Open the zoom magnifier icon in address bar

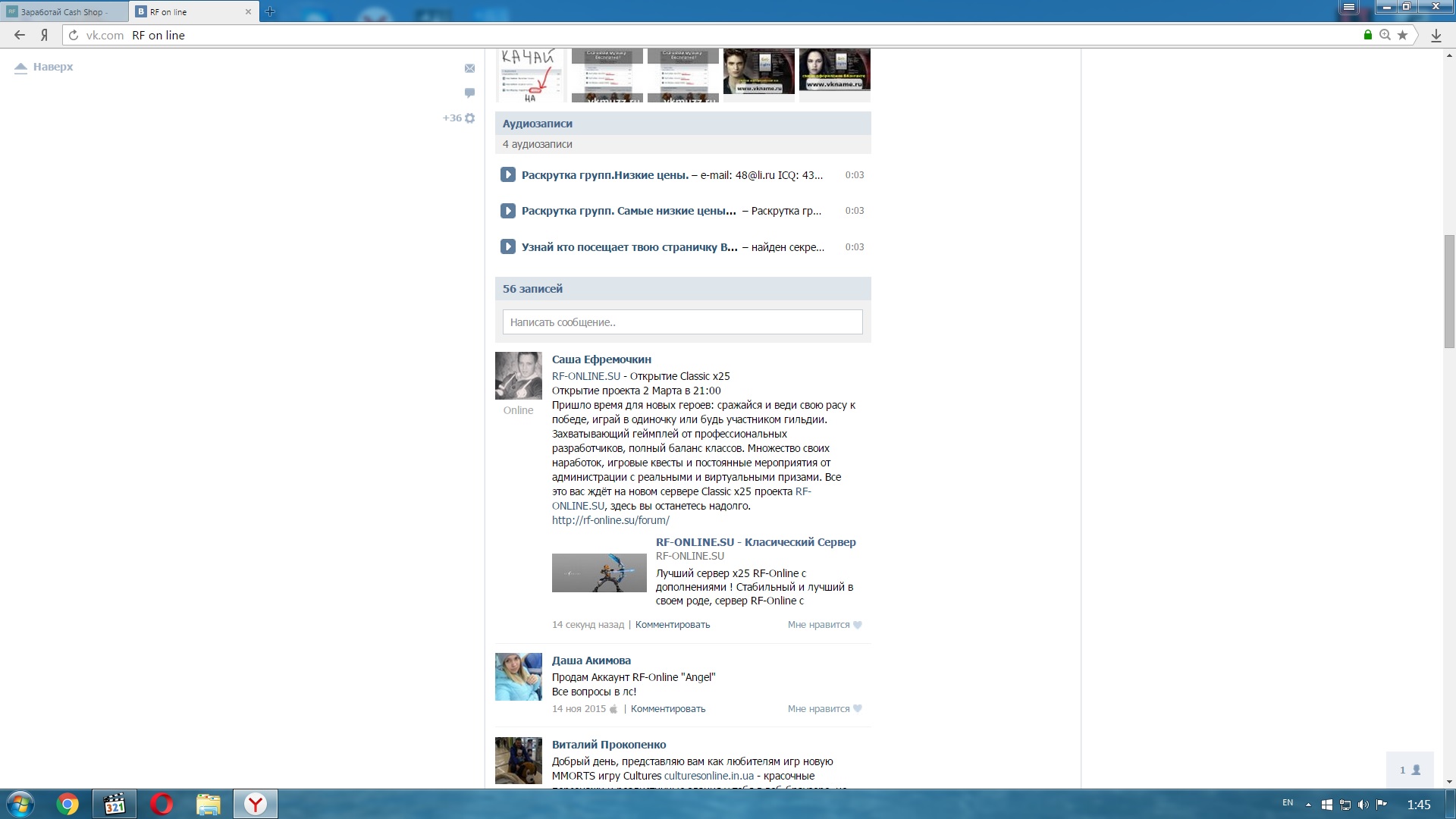point(1385,35)
